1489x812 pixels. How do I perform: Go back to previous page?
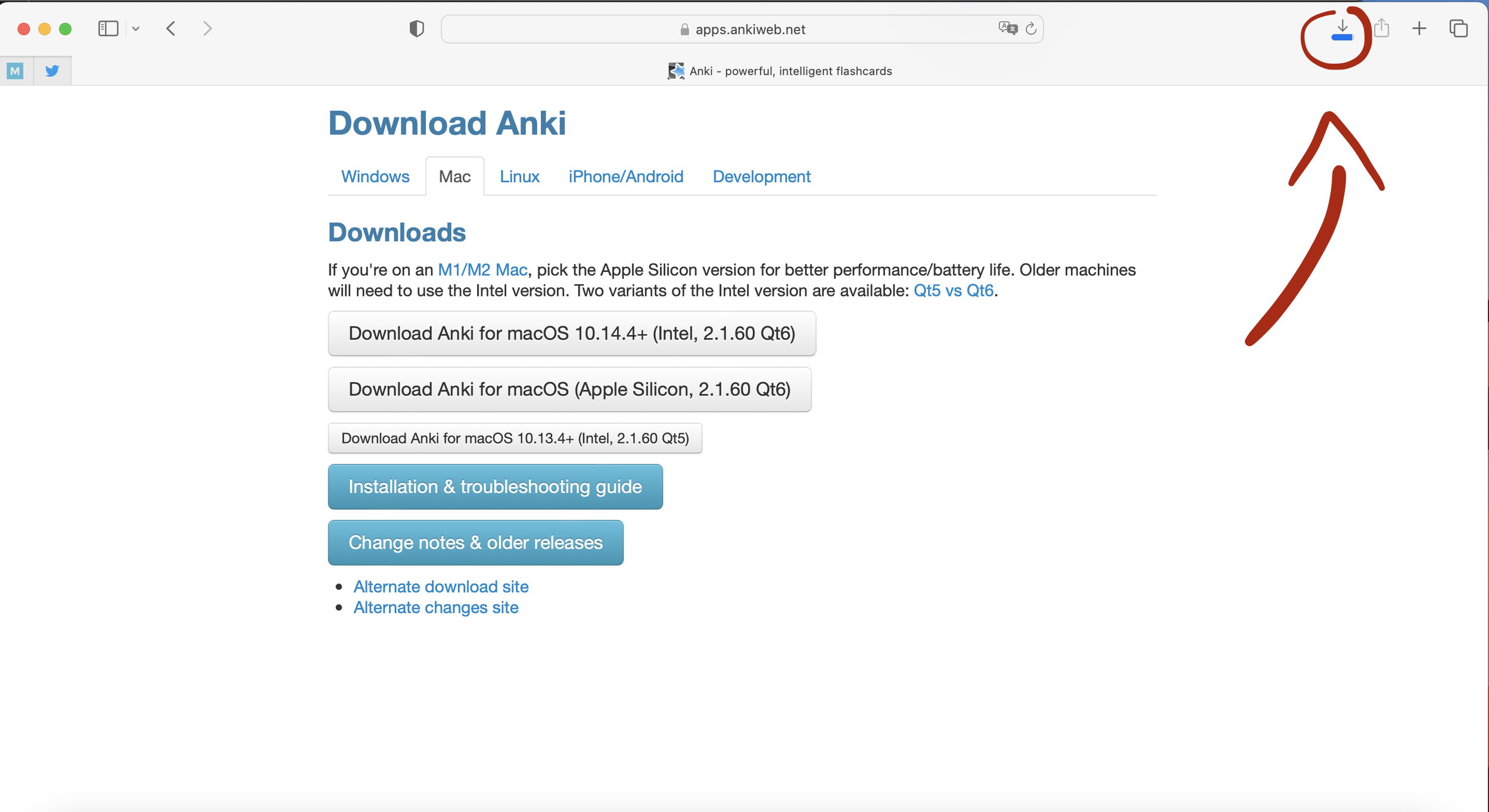(171, 29)
